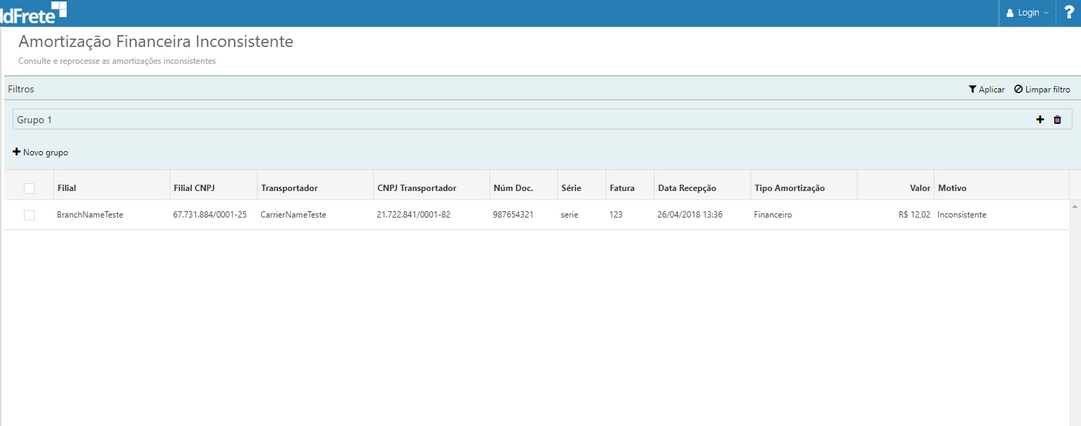The height and width of the screenshot is (426, 1081).
Task: Sort by the Data Recepção column
Action: [689, 188]
